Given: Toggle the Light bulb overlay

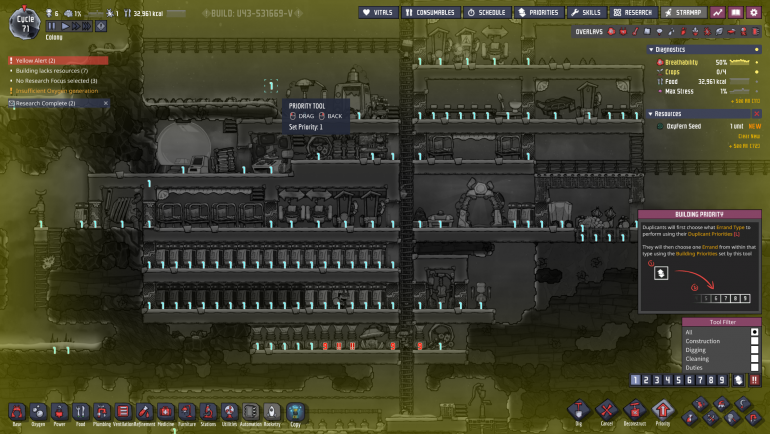Looking at the screenshot, I should pos(659,31).
